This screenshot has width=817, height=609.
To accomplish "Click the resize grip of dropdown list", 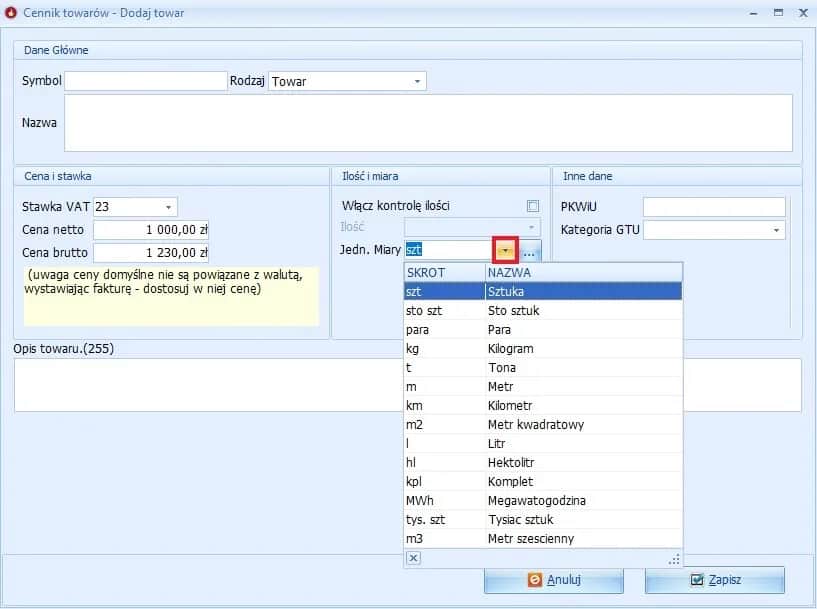I will (x=674, y=559).
